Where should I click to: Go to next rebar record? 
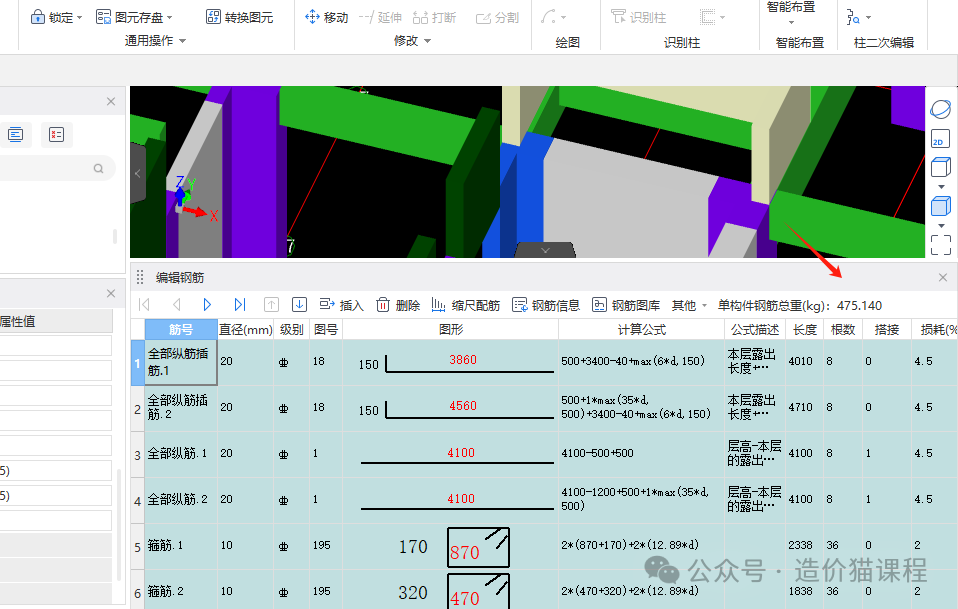click(207, 304)
